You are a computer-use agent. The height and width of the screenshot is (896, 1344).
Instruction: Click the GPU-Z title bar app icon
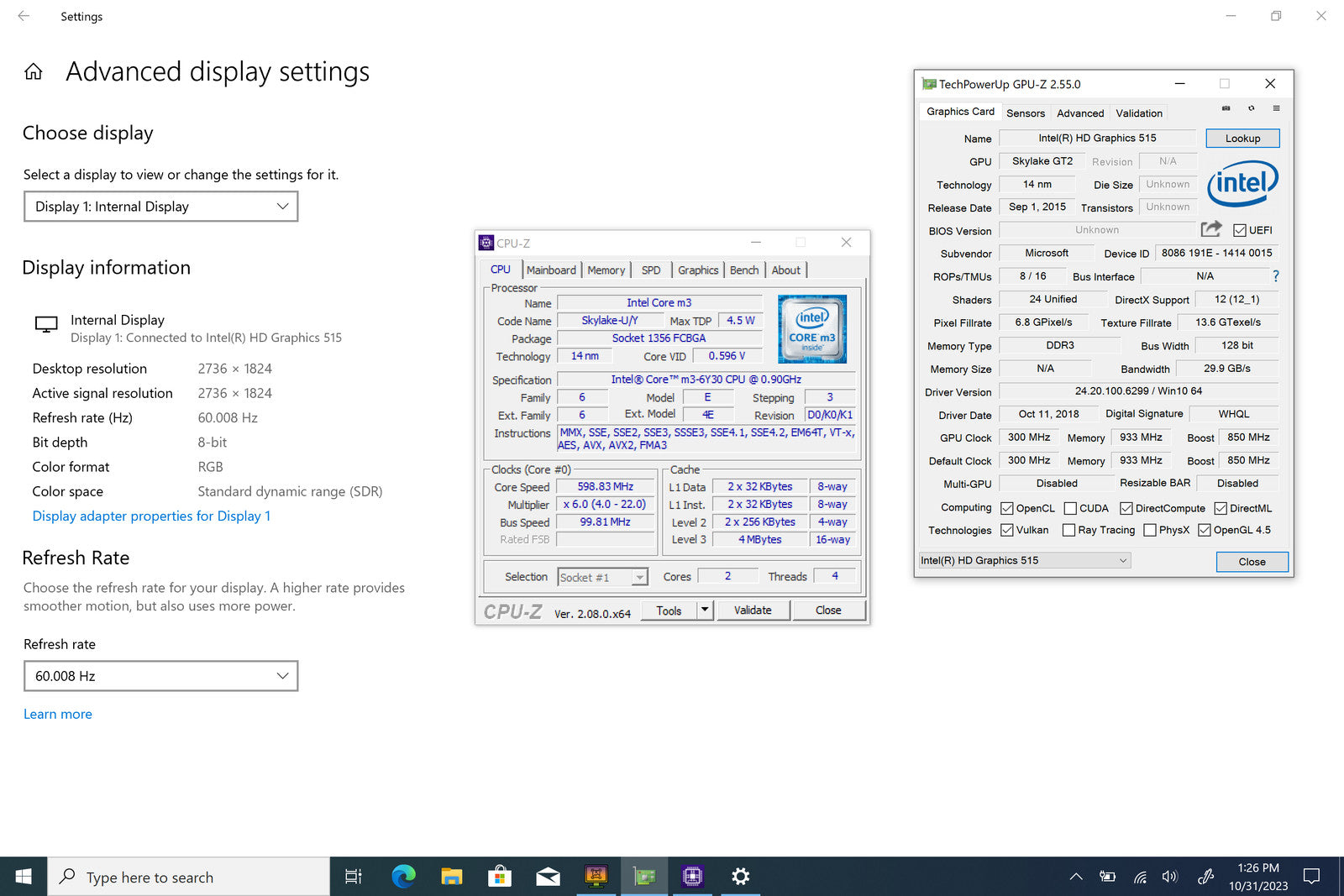928,84
